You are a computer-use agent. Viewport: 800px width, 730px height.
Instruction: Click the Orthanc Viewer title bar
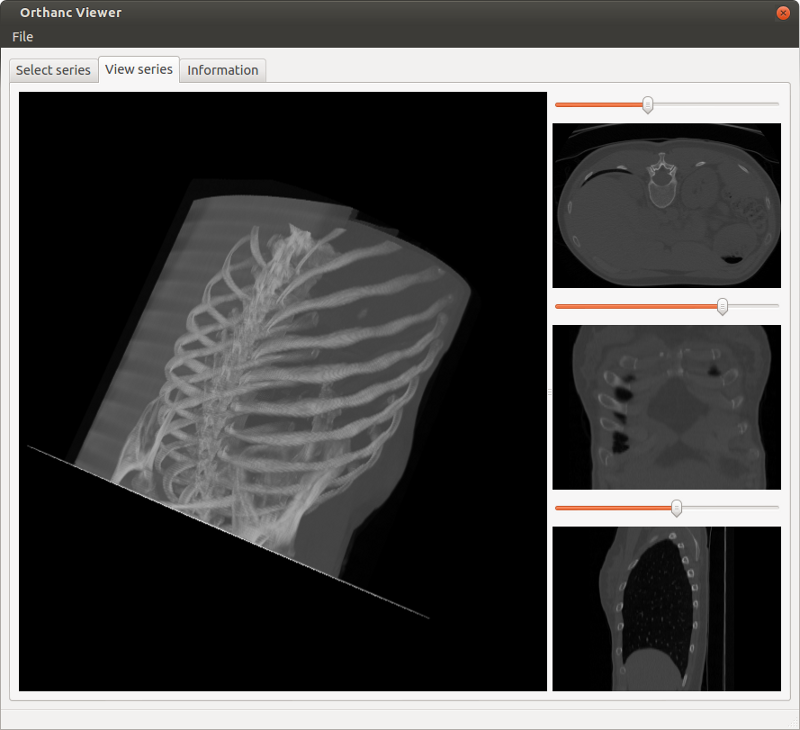400,13
